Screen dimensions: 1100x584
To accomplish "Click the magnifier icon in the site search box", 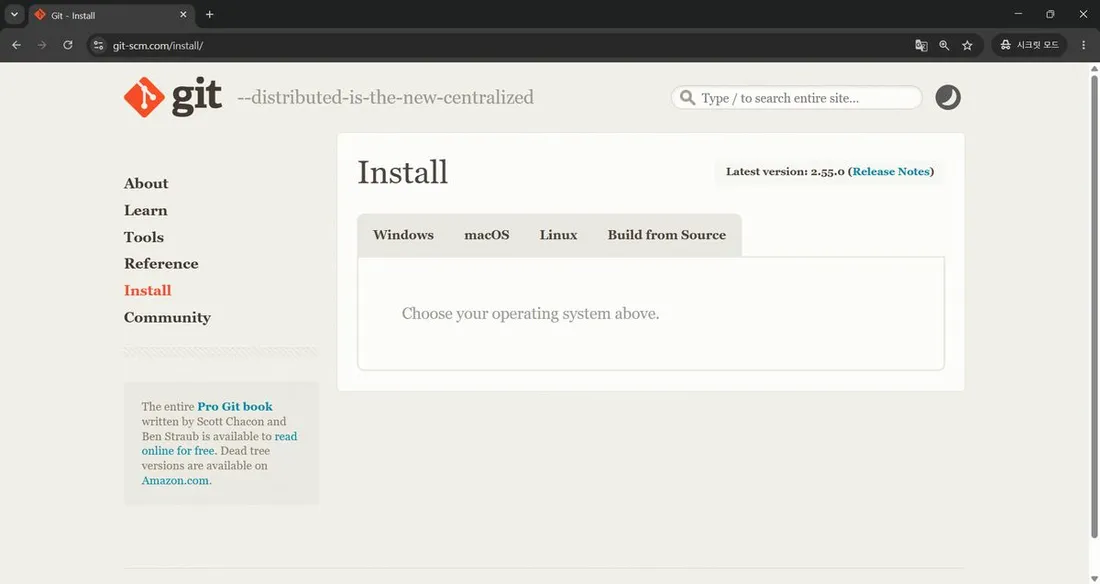I will click(688, 98).
